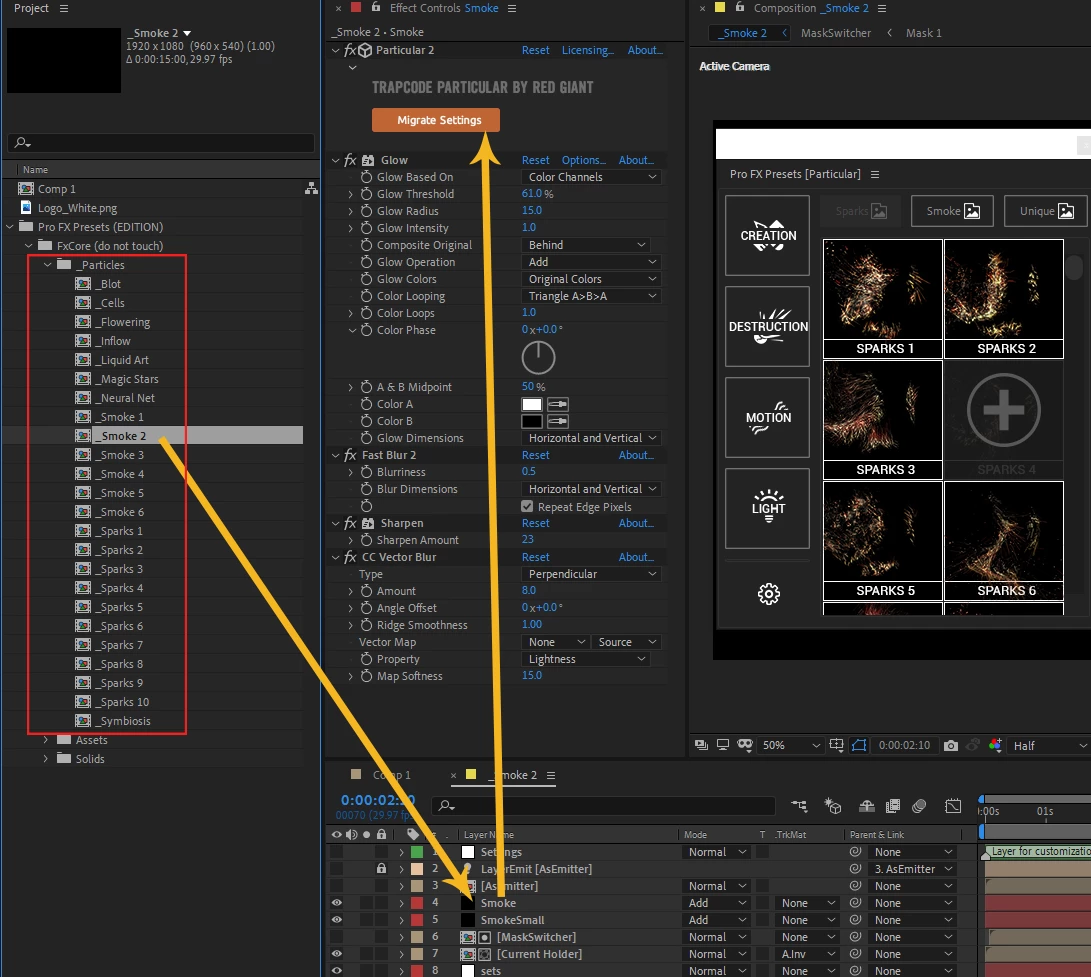
Task: Open Glow Based On dropdown
Action: pos(590,177)
